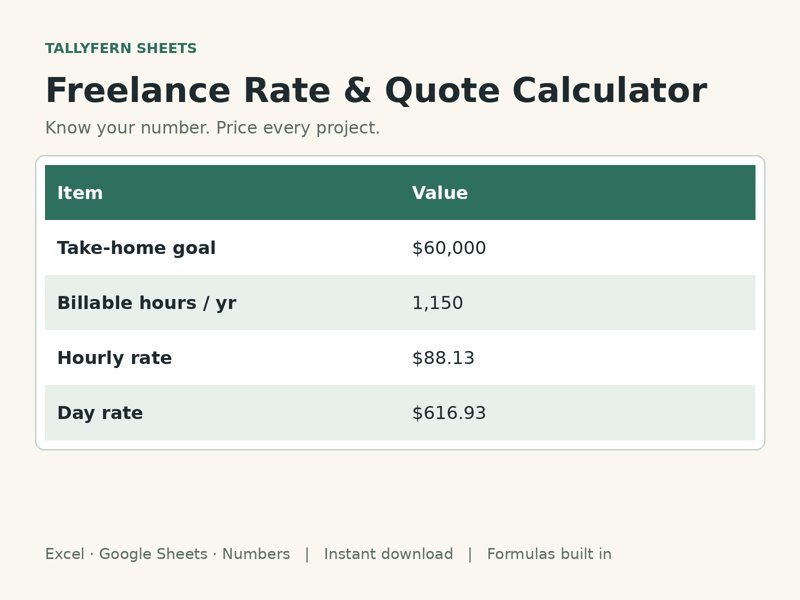This screenshot has width=800, height=600.
Task: Click the 'Excel · Google Sheets · Numbers' footer text
Action: coord(167,554)
